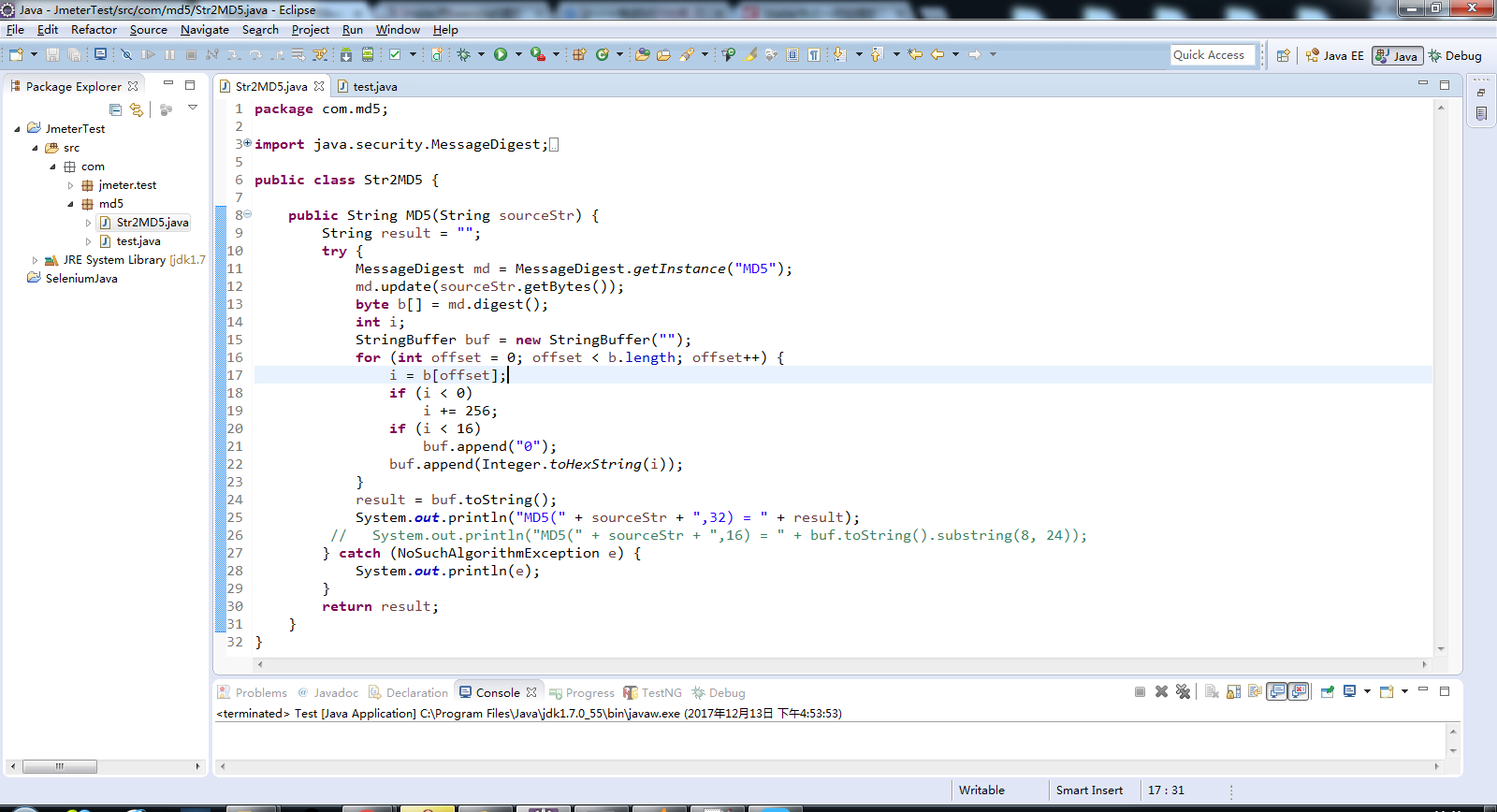Maximize the editor area

(1445, 84)
